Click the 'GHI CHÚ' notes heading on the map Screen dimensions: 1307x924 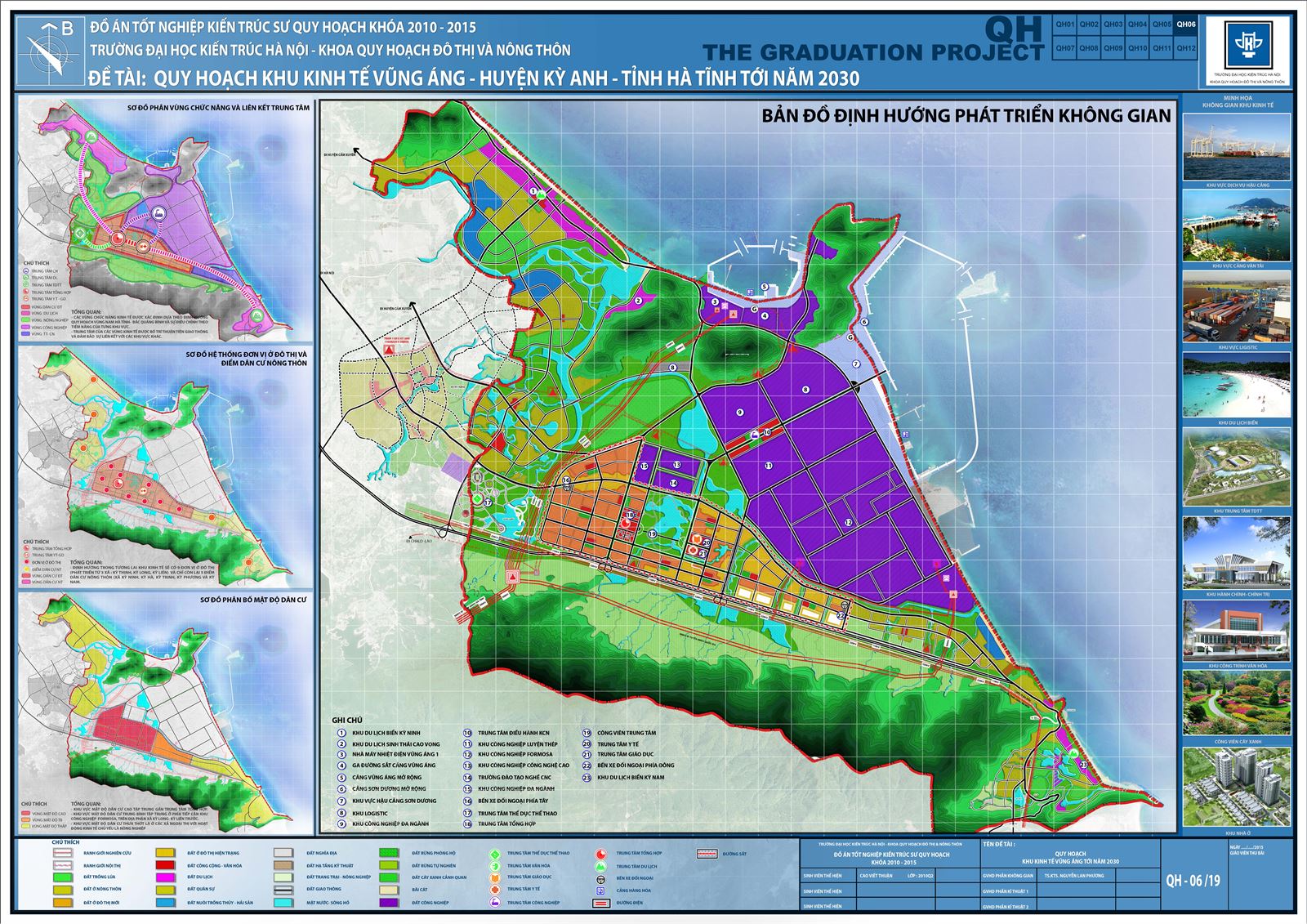347,720
